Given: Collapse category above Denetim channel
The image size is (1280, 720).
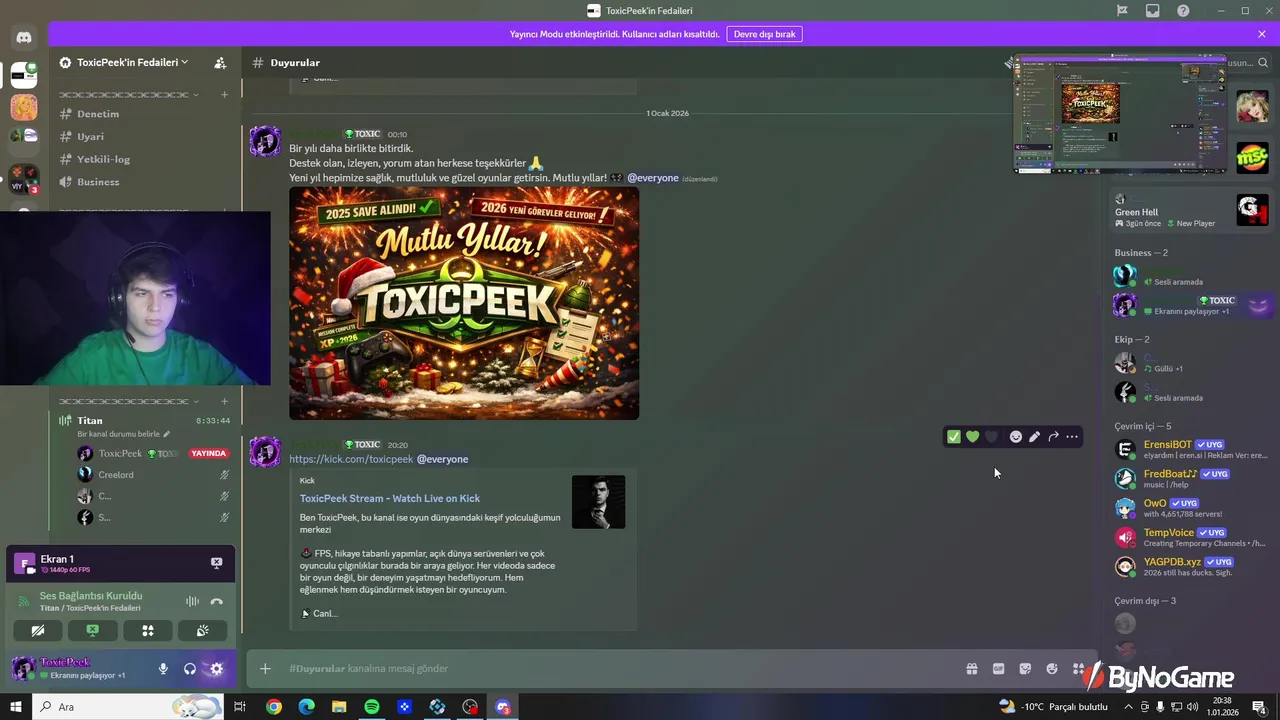Looking at the screenshot, I should pos(128,94).
